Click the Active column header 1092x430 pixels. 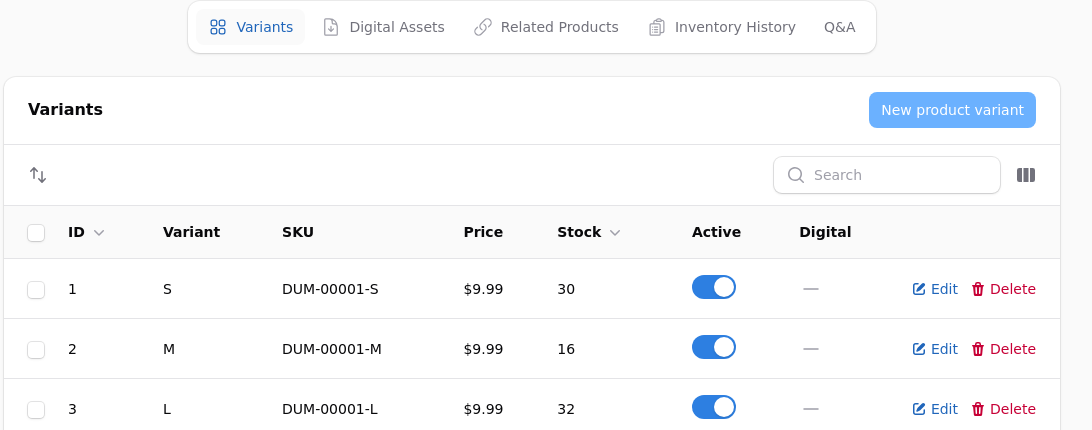tap(716, 232)
